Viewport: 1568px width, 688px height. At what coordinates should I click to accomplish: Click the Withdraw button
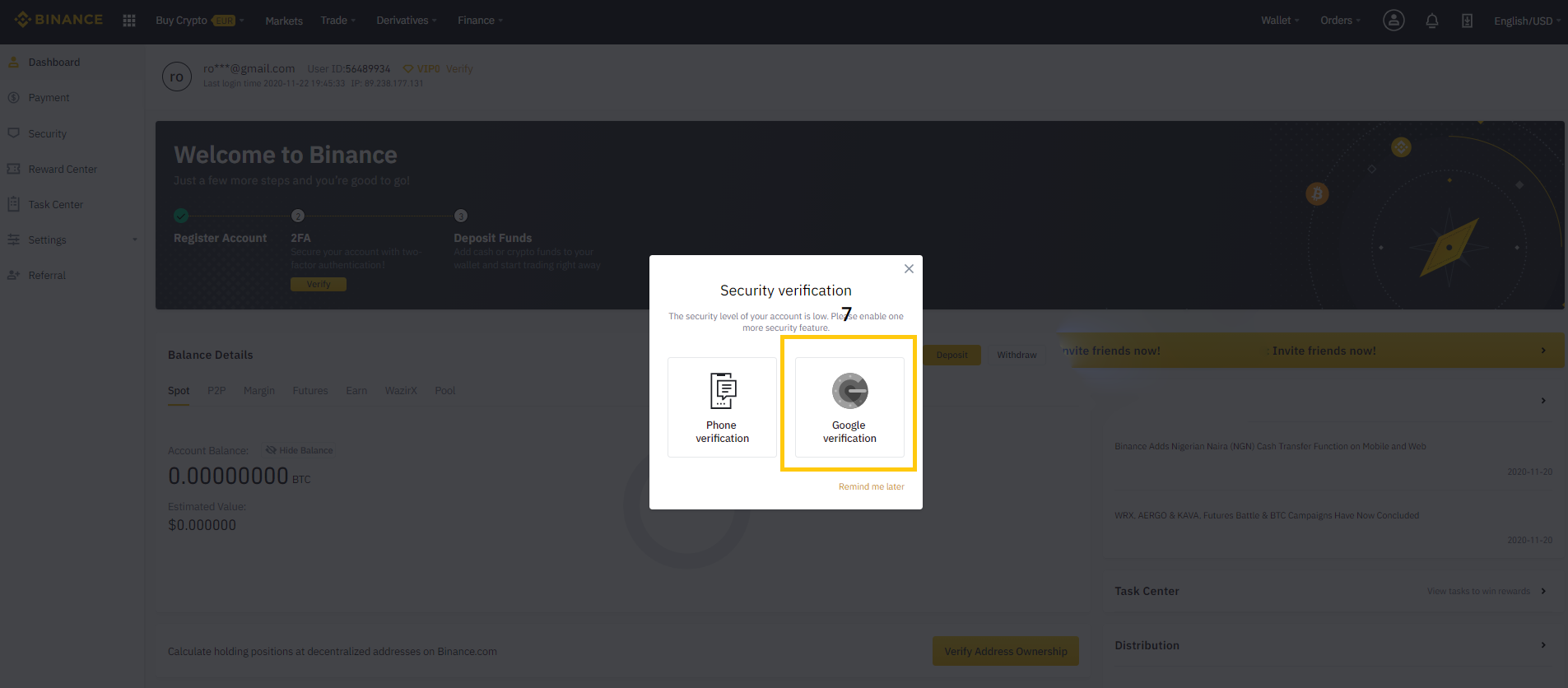[x=1017, y=356]
